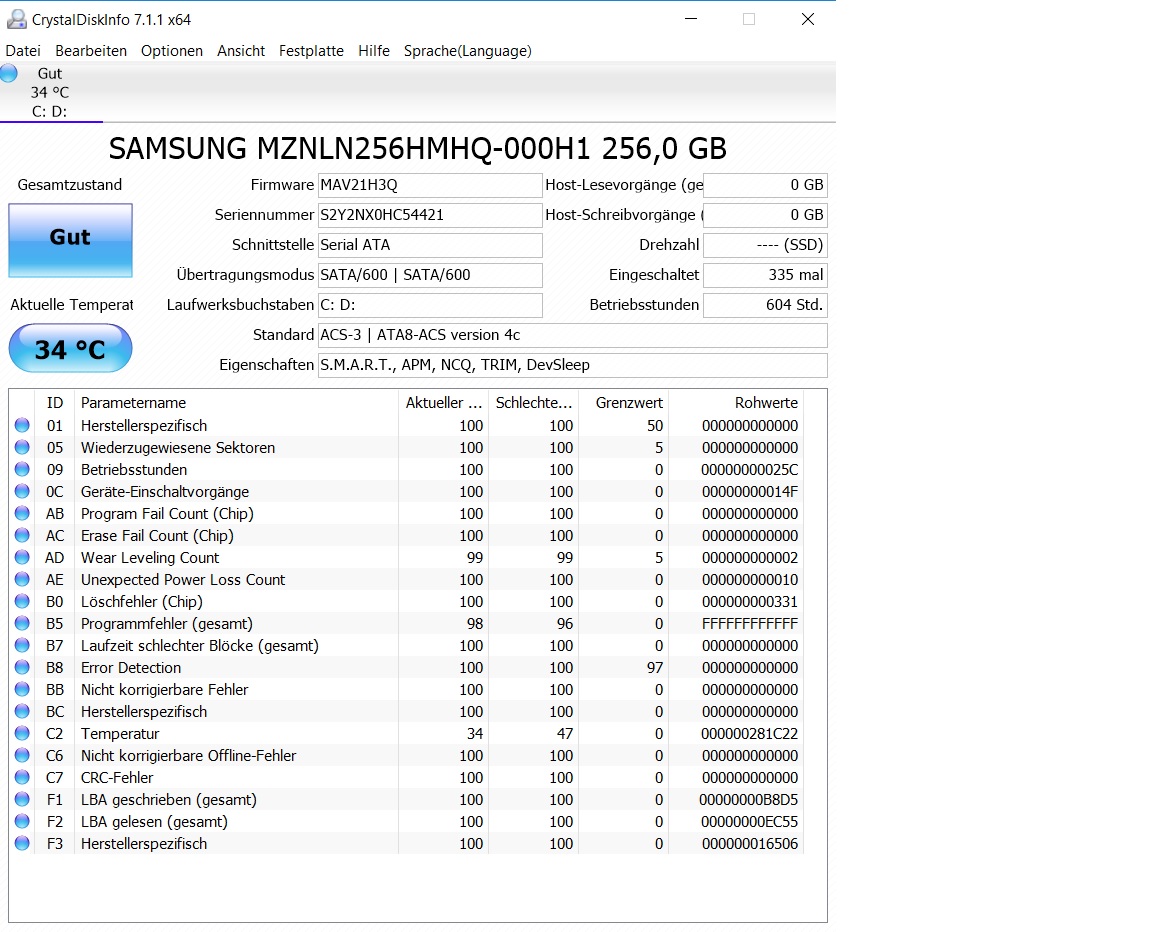Click the Eingeschaltet value 335 mal
Image resolution: width=1152 pixels, height=932 pixels.
(x=765, y=275)
